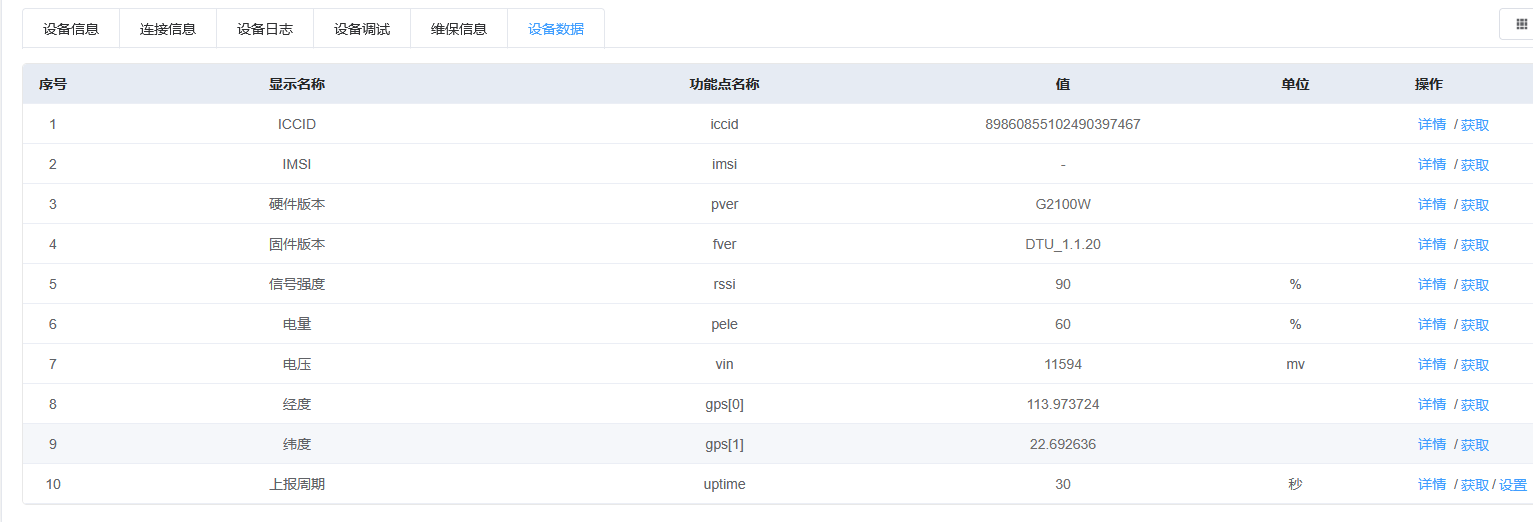Open 详情 for the 电量 row
The height and width of the screenshot is (522, 1533).
coord(1432,324)
